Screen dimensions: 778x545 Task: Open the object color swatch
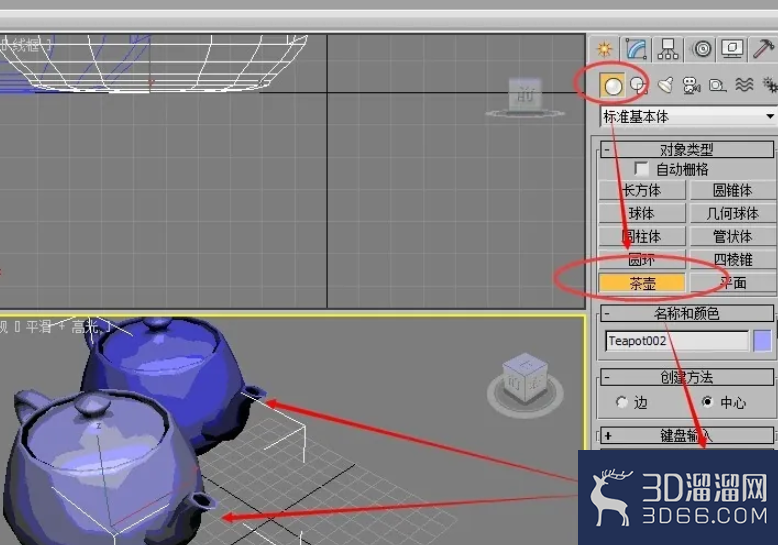coord(763,341)
